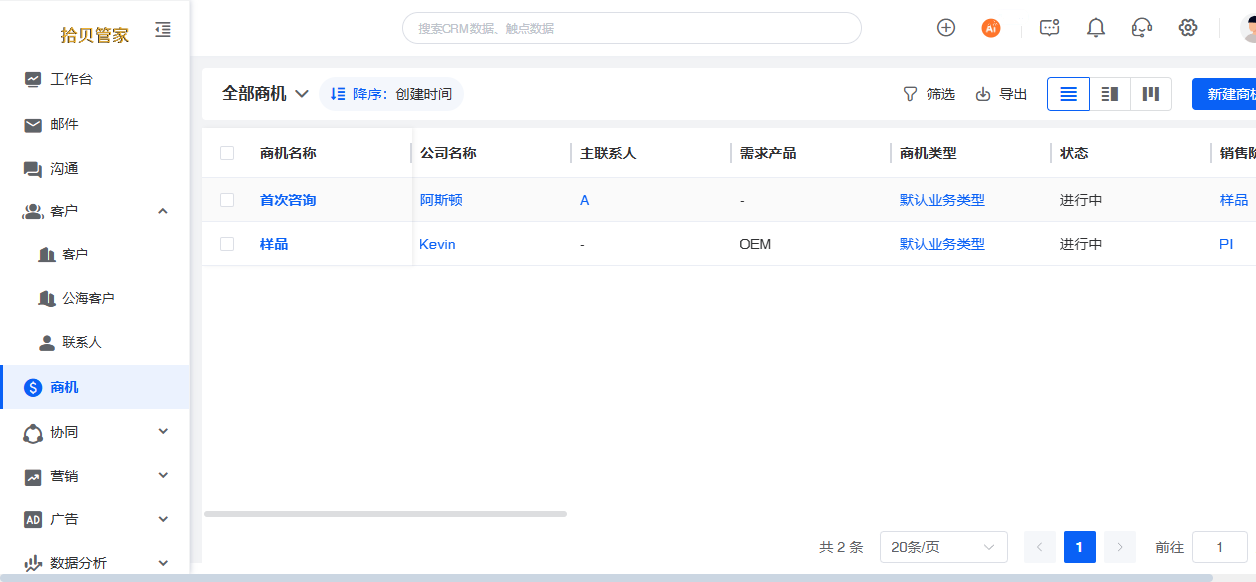The image size is (1256, 582).
Task: Tick the checkbox for 首次咨询 row
Action: [x=227, y=200]
